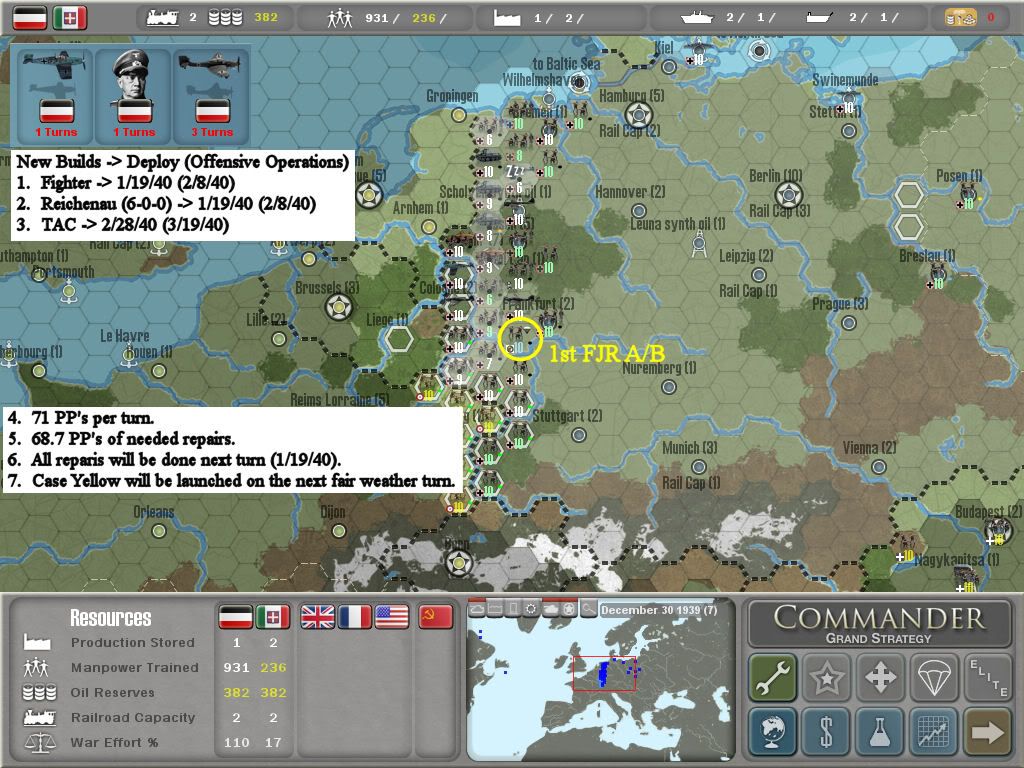Select the Stuka bomber build card
Image resolution: width=1024 pixels, height=768 pixels.
coord(212,95)
